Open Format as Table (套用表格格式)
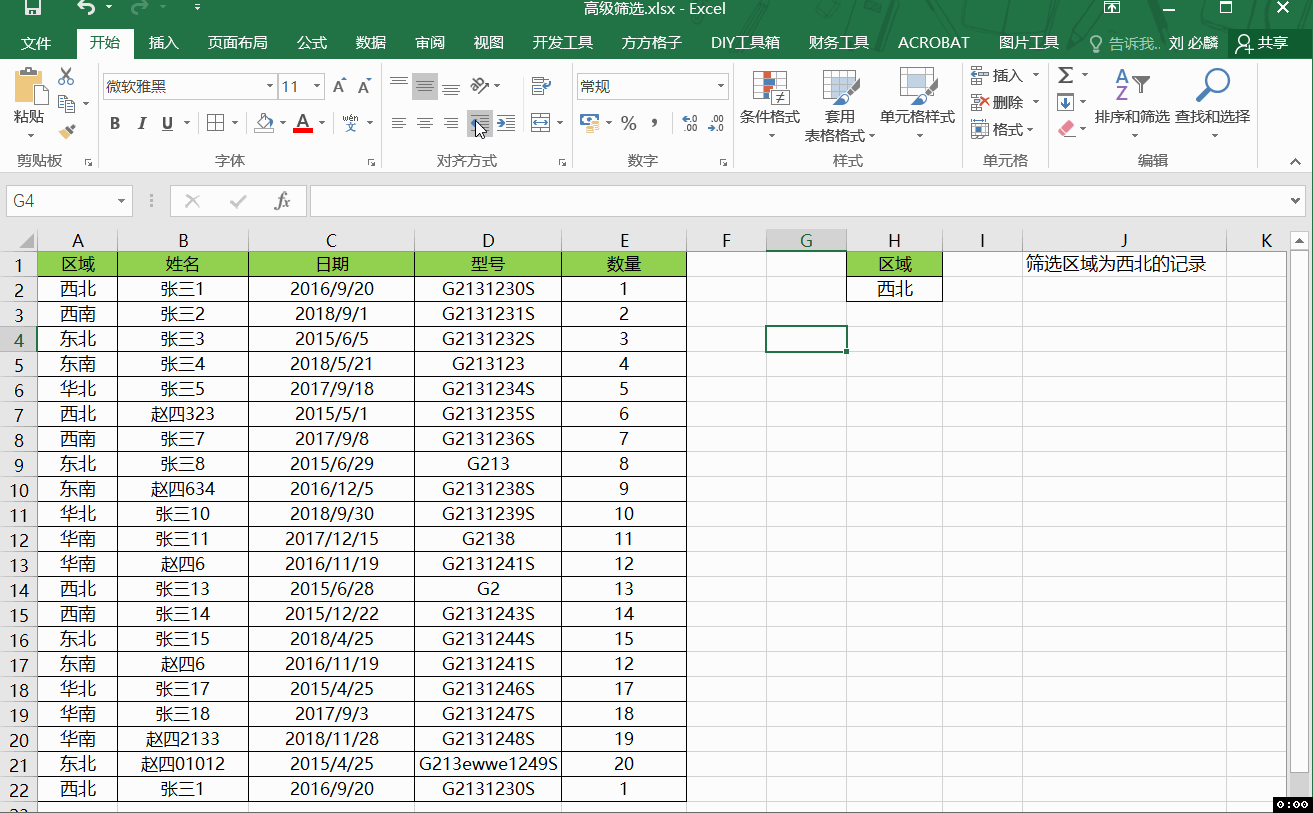Viewport: 1313px width, 813px height. (840, 105)
